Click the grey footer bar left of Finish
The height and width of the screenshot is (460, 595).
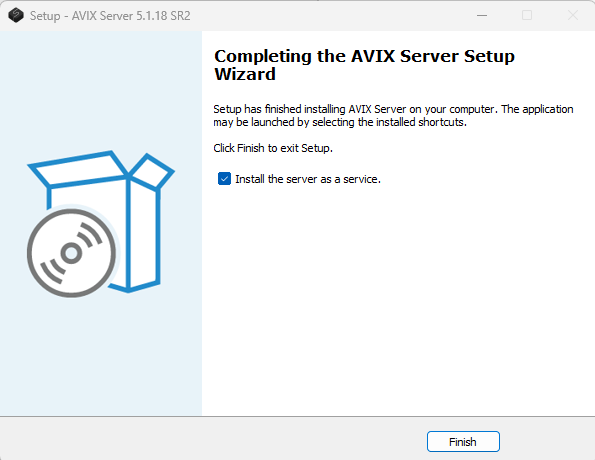tap(212, 438)
